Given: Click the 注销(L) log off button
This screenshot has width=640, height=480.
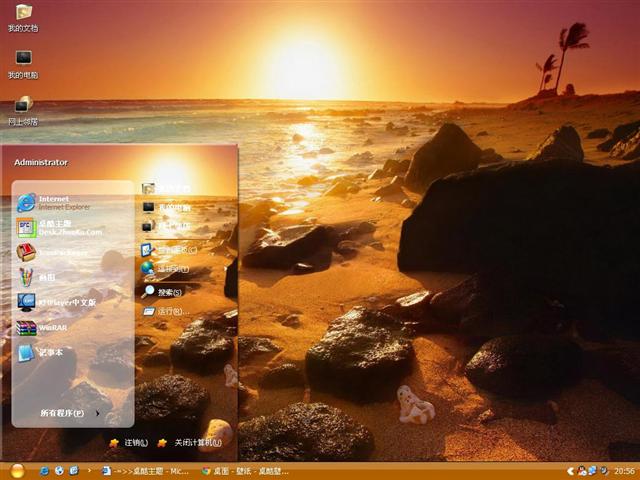Looking at the screenshot, I should pyautogui.click(x=129, y=442).
